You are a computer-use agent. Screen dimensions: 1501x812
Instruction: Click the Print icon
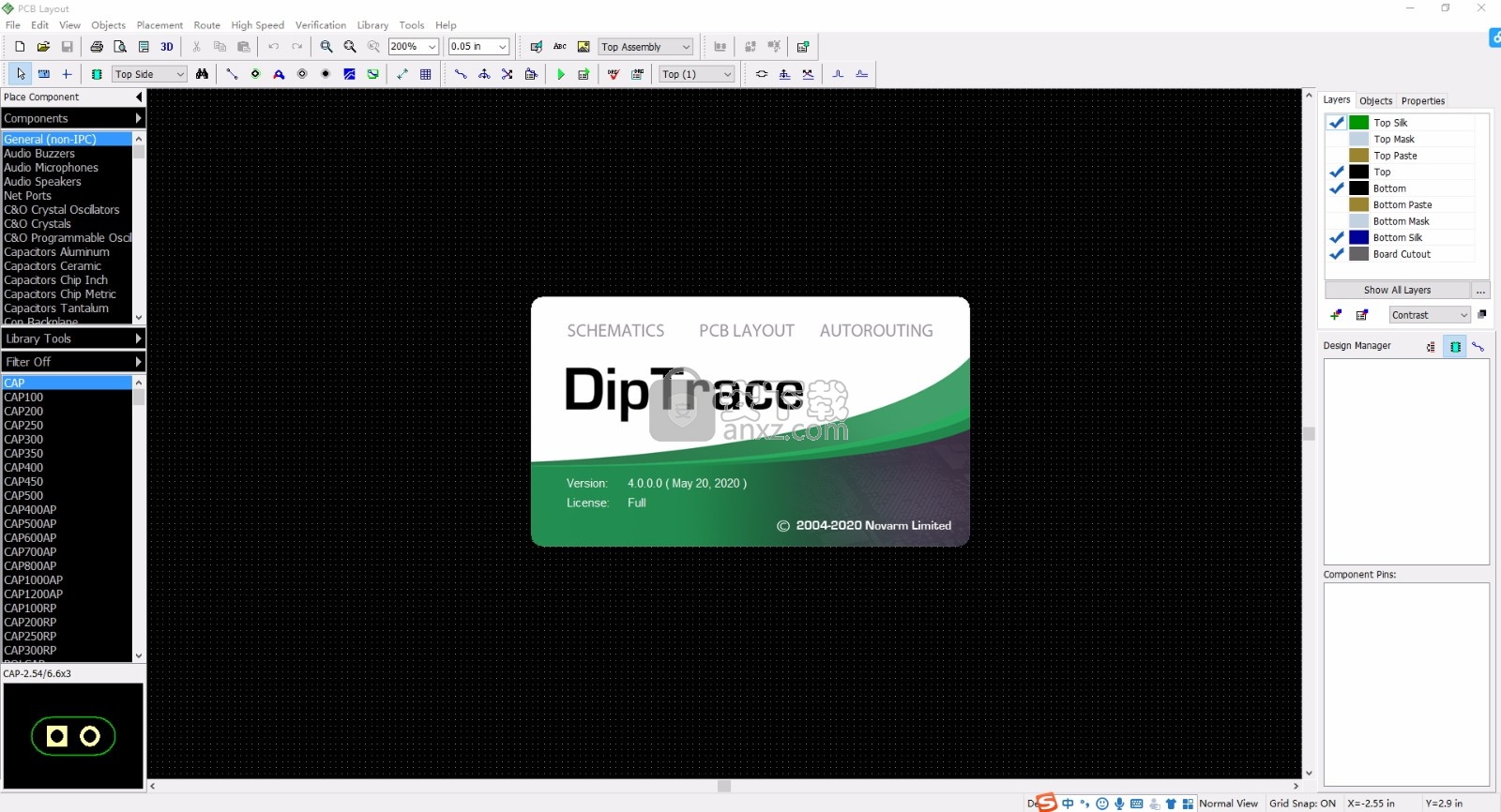pyautogui.click(x=97, y=46)
